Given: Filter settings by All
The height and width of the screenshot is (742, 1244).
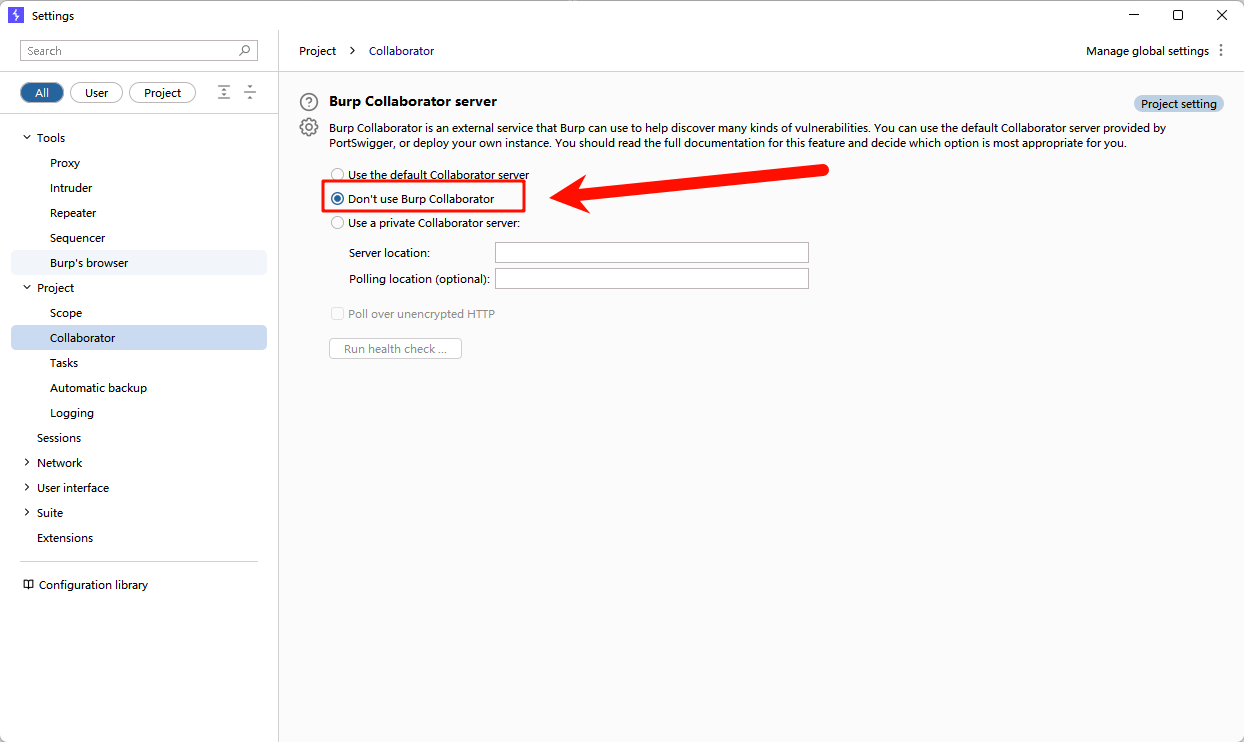Looking at the screenshot, I should (x=42, y=93).
